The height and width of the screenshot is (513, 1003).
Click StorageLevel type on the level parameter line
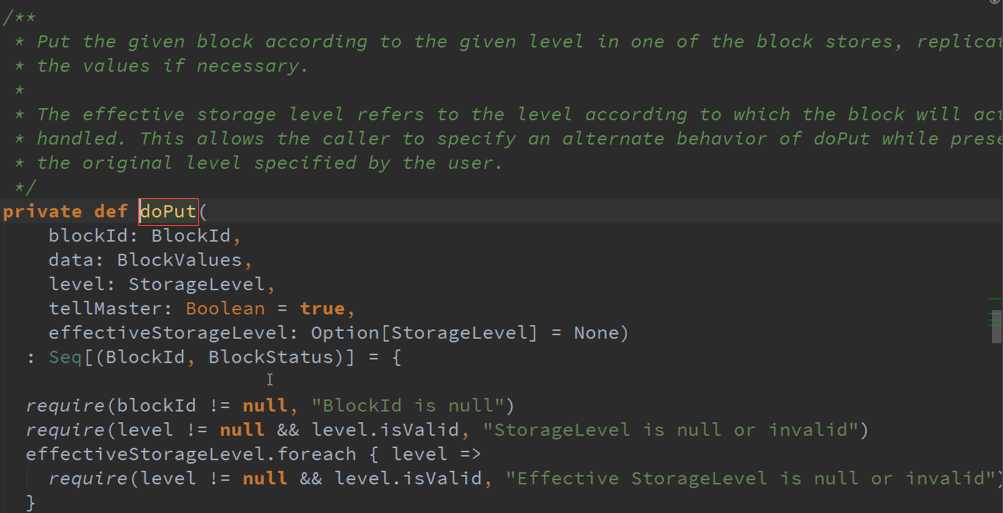(x=196, y=285)
